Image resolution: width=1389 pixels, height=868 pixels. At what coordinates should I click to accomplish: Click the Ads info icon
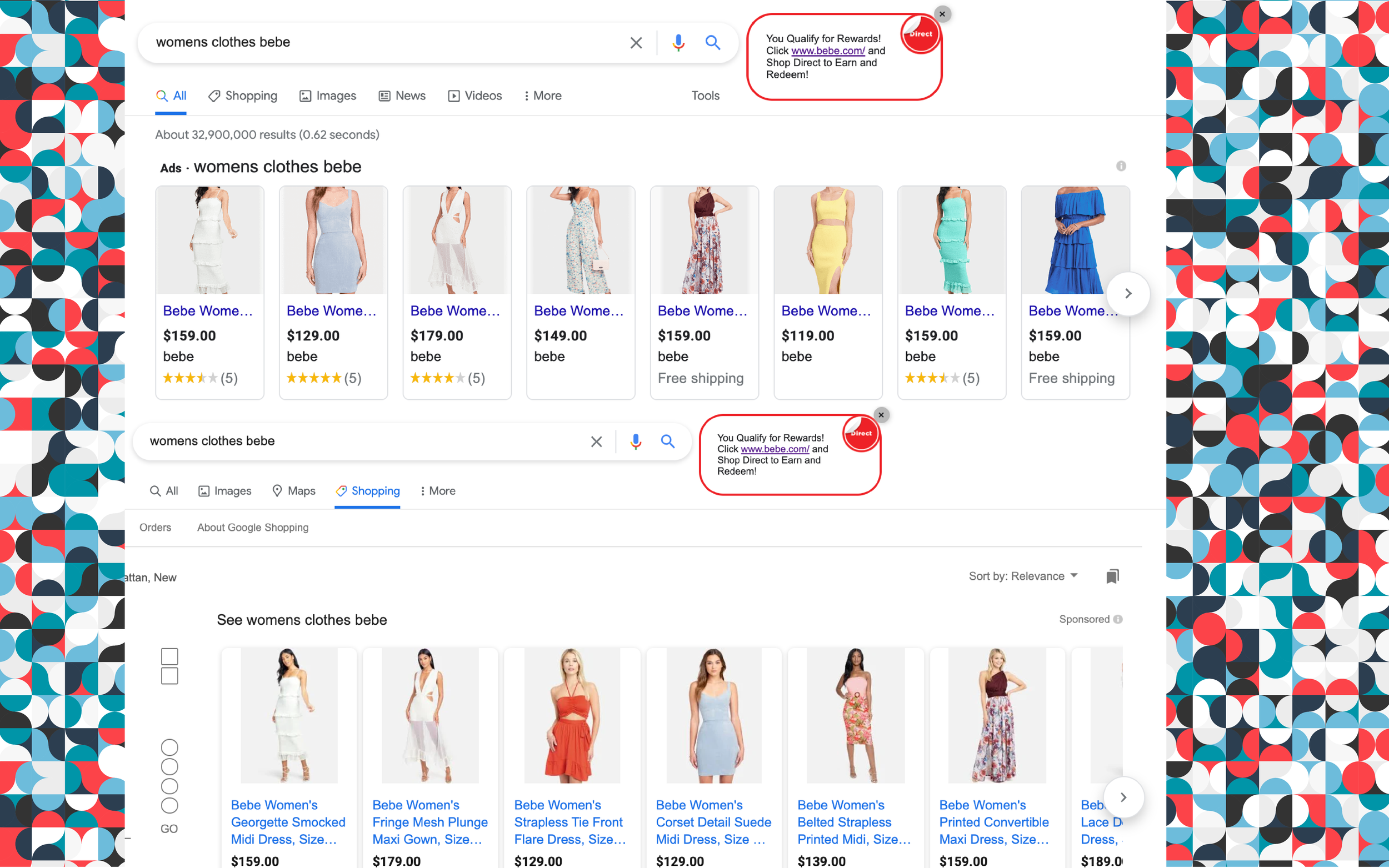point(1121,166)
